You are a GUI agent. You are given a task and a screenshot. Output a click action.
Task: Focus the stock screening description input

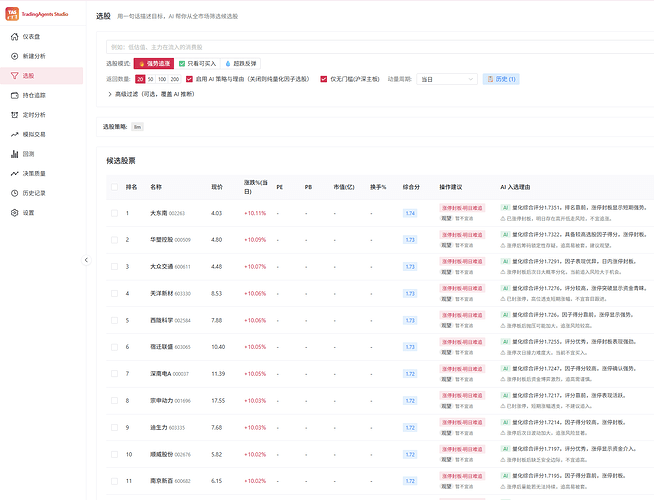pyautogui.click(x=380, y=47)
